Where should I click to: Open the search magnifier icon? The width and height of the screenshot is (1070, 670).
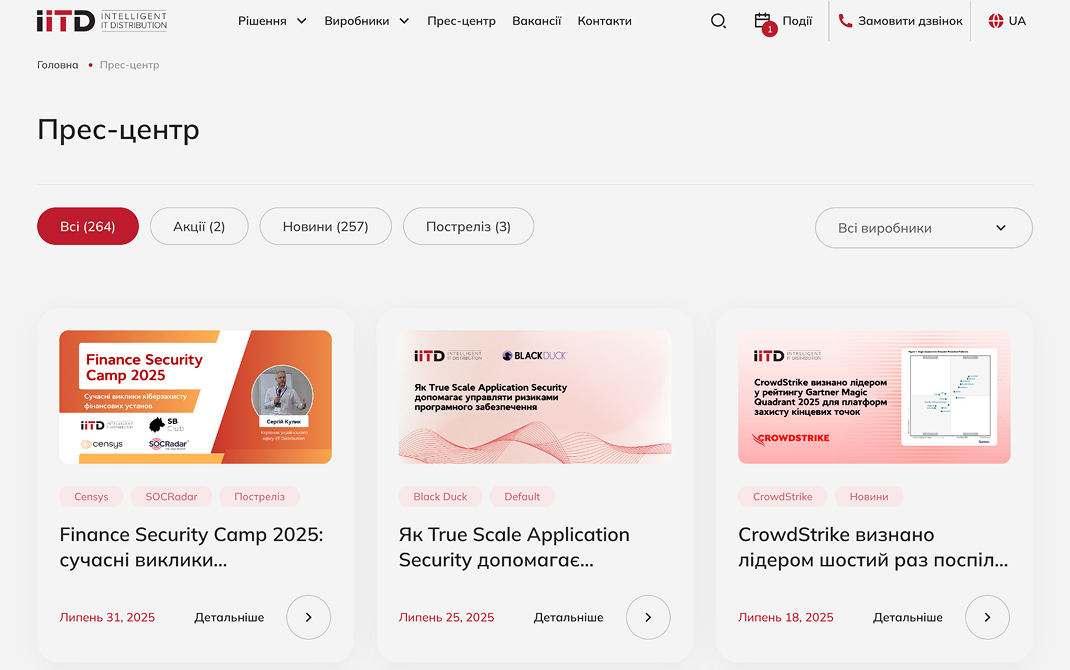[x=718, y=21]
